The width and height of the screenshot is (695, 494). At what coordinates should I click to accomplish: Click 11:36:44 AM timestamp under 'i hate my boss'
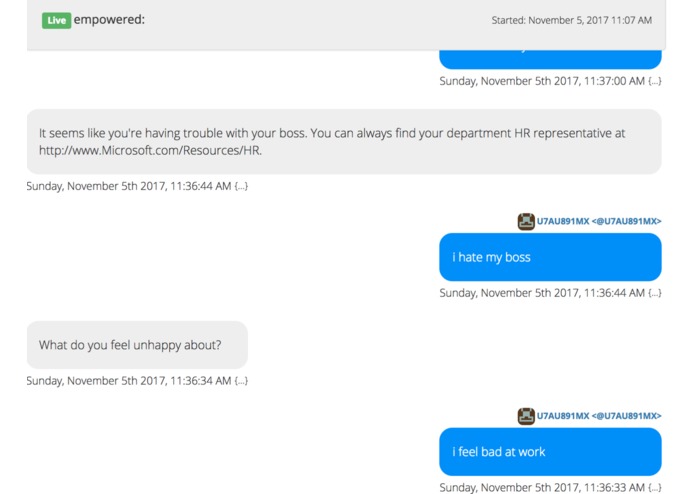pos(542,293)
